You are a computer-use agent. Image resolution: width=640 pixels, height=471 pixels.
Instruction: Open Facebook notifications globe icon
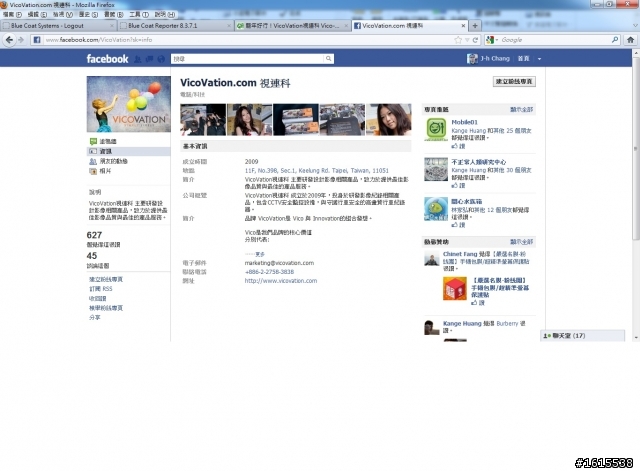coord(161,59)
